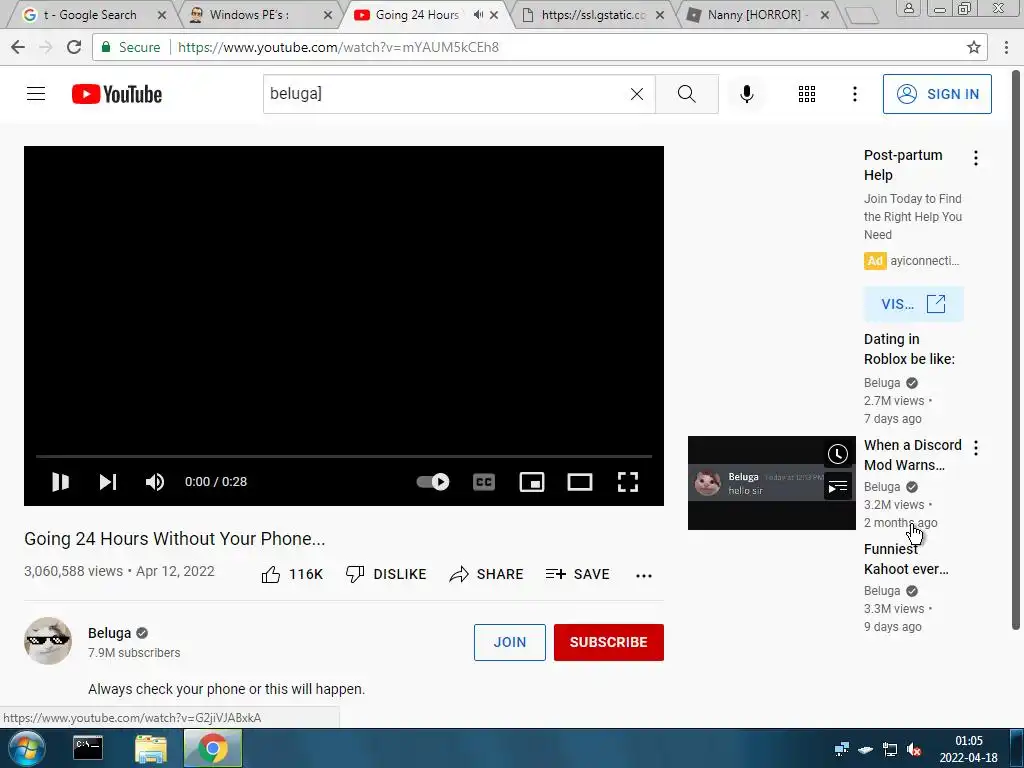The width and height of the screenshot is (1024, 768).
Task: Open the muted volume tray icon
Action: point(914,750)
